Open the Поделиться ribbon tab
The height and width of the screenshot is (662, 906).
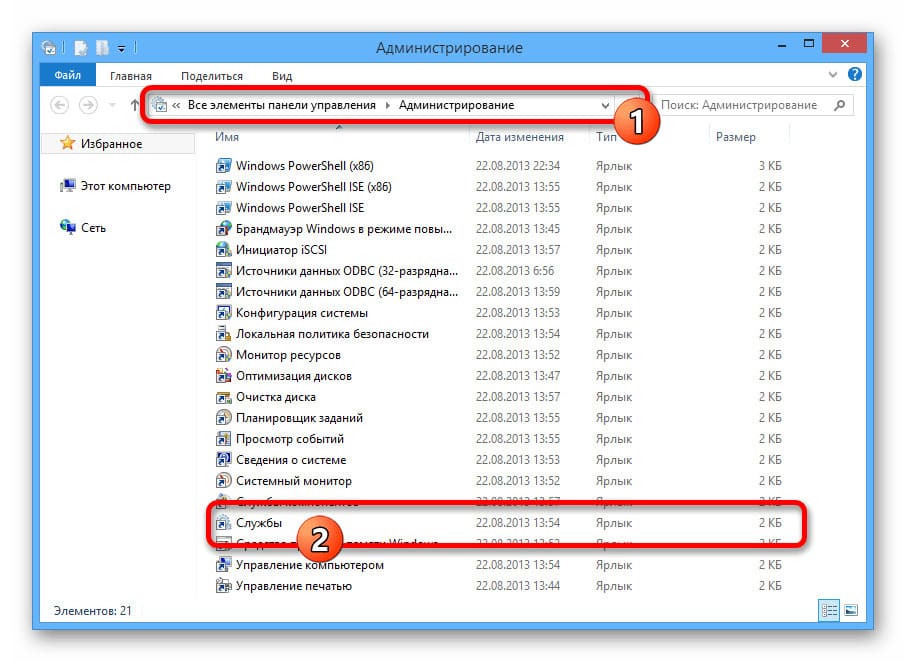[212, 76]
